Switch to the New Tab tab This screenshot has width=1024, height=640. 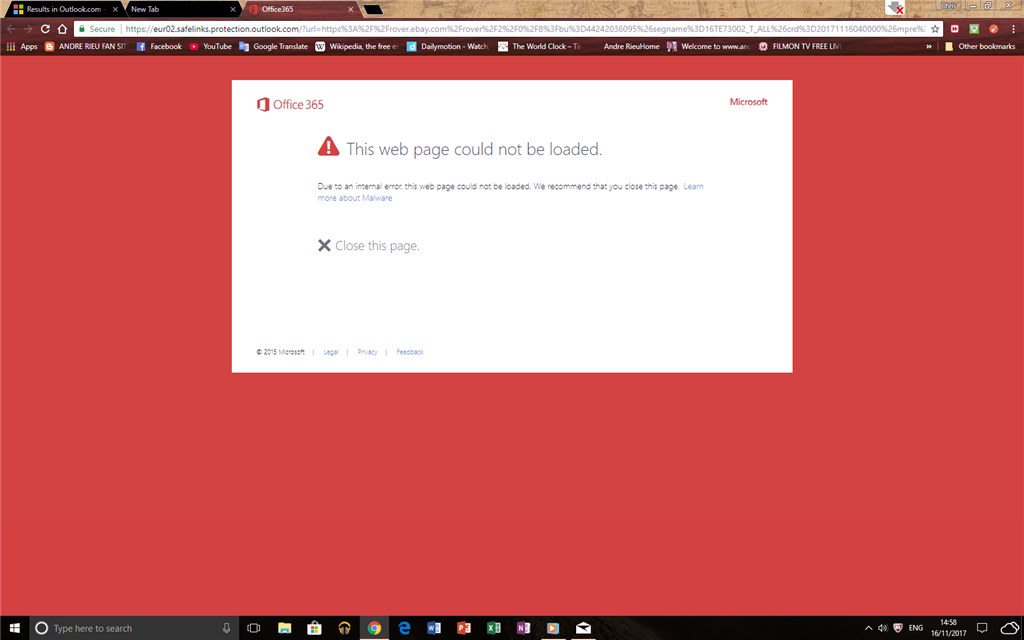coord(182,9)
